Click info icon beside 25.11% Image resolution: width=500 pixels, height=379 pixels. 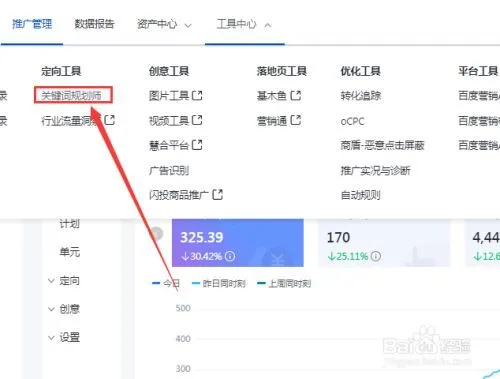pos(376,256)
